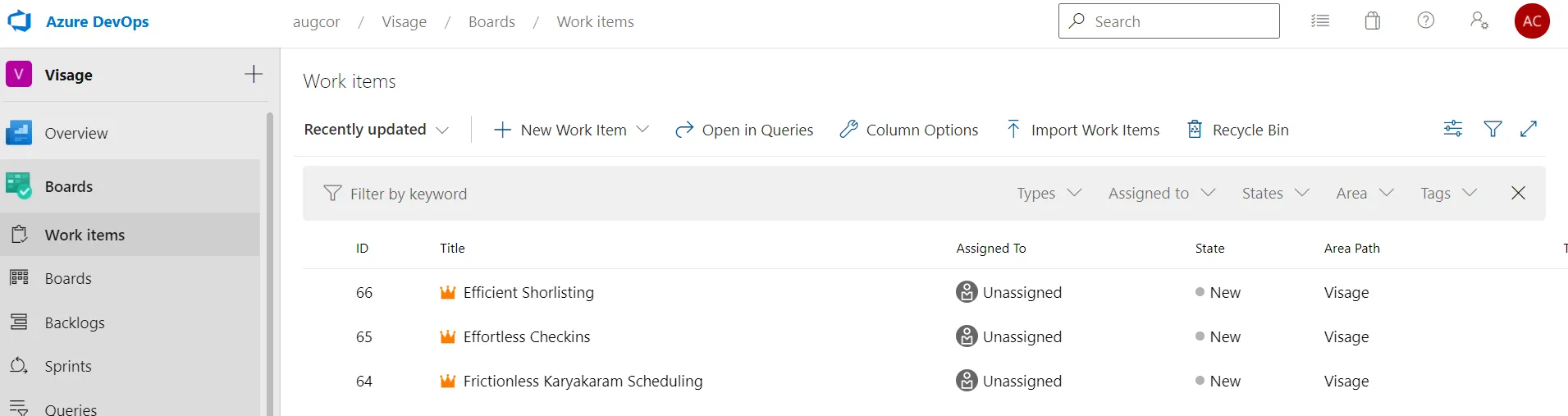Screen dimensions: 1568x416
Task: Click the plus icon next to Visage
Action: [254, 75]
